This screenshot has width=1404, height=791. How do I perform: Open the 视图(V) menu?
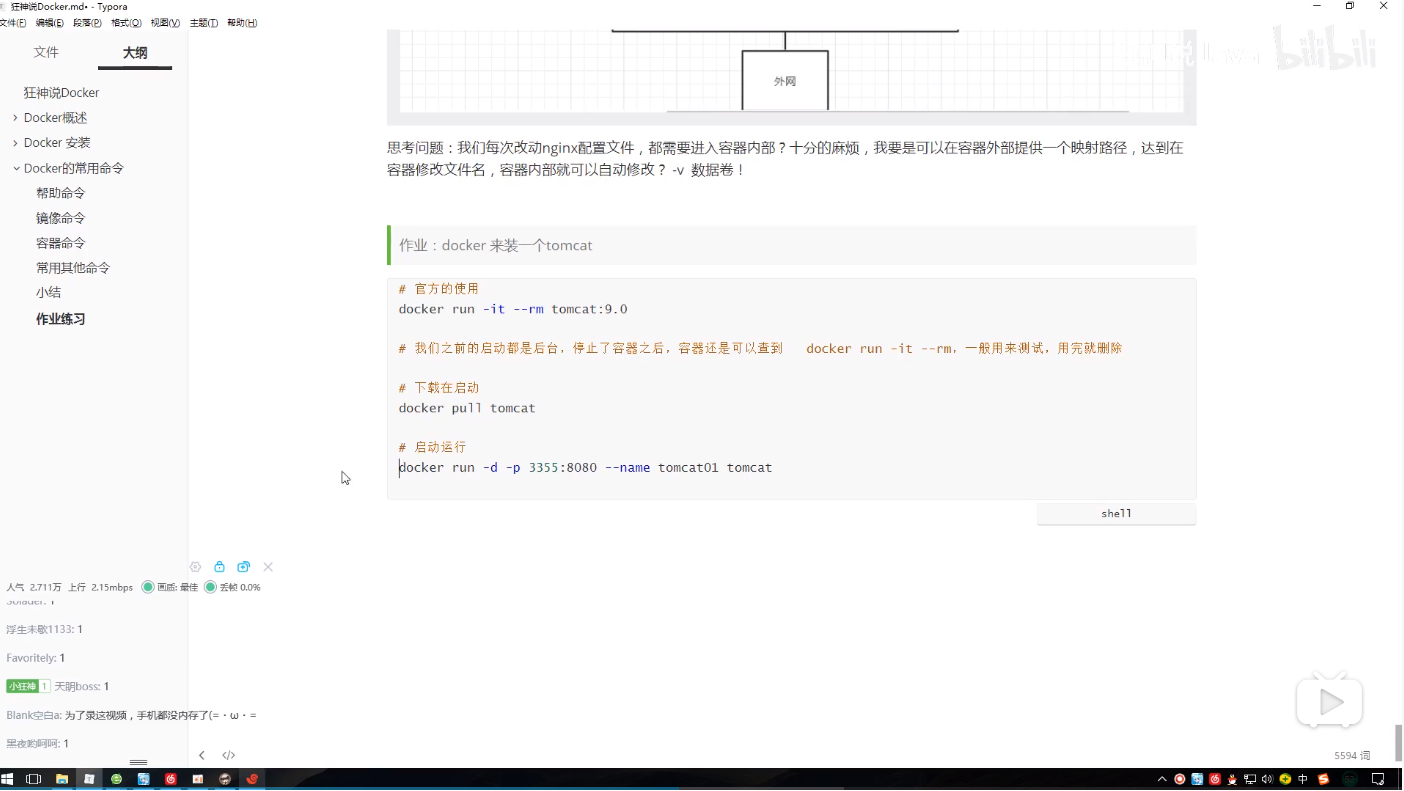coord(165,23)
